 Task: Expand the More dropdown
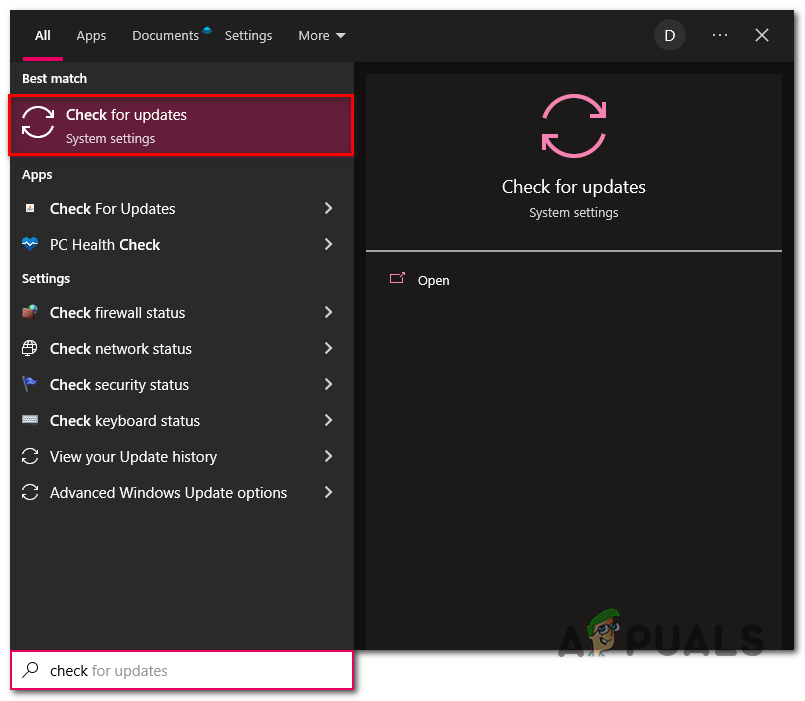pos(322,35)
